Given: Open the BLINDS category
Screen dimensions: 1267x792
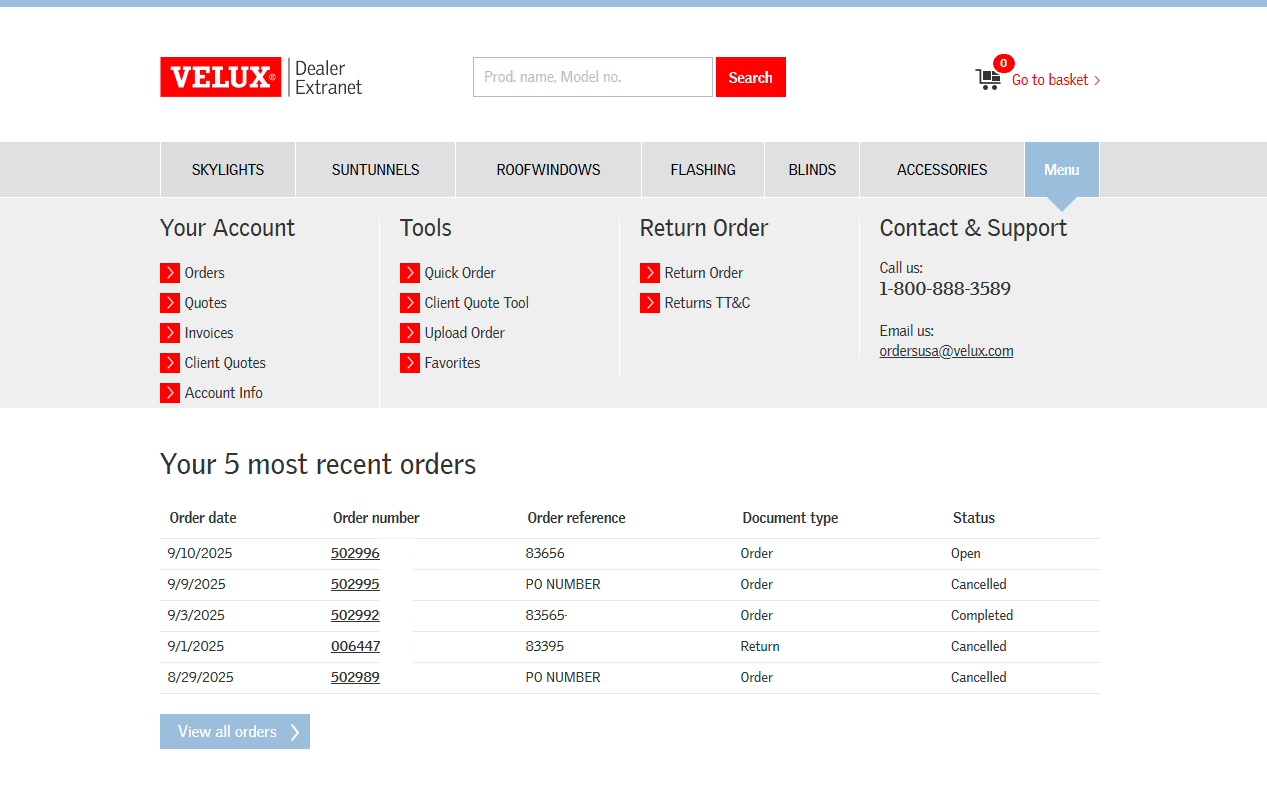Looking at the screenshot, I should tap(812, 170).
